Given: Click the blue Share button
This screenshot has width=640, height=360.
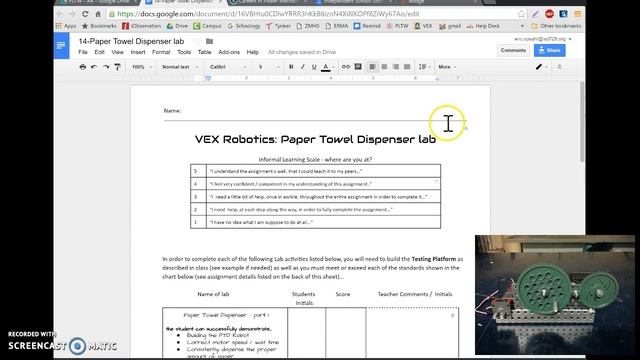Looking at the screenshot, I should click(x=549, y=50).
